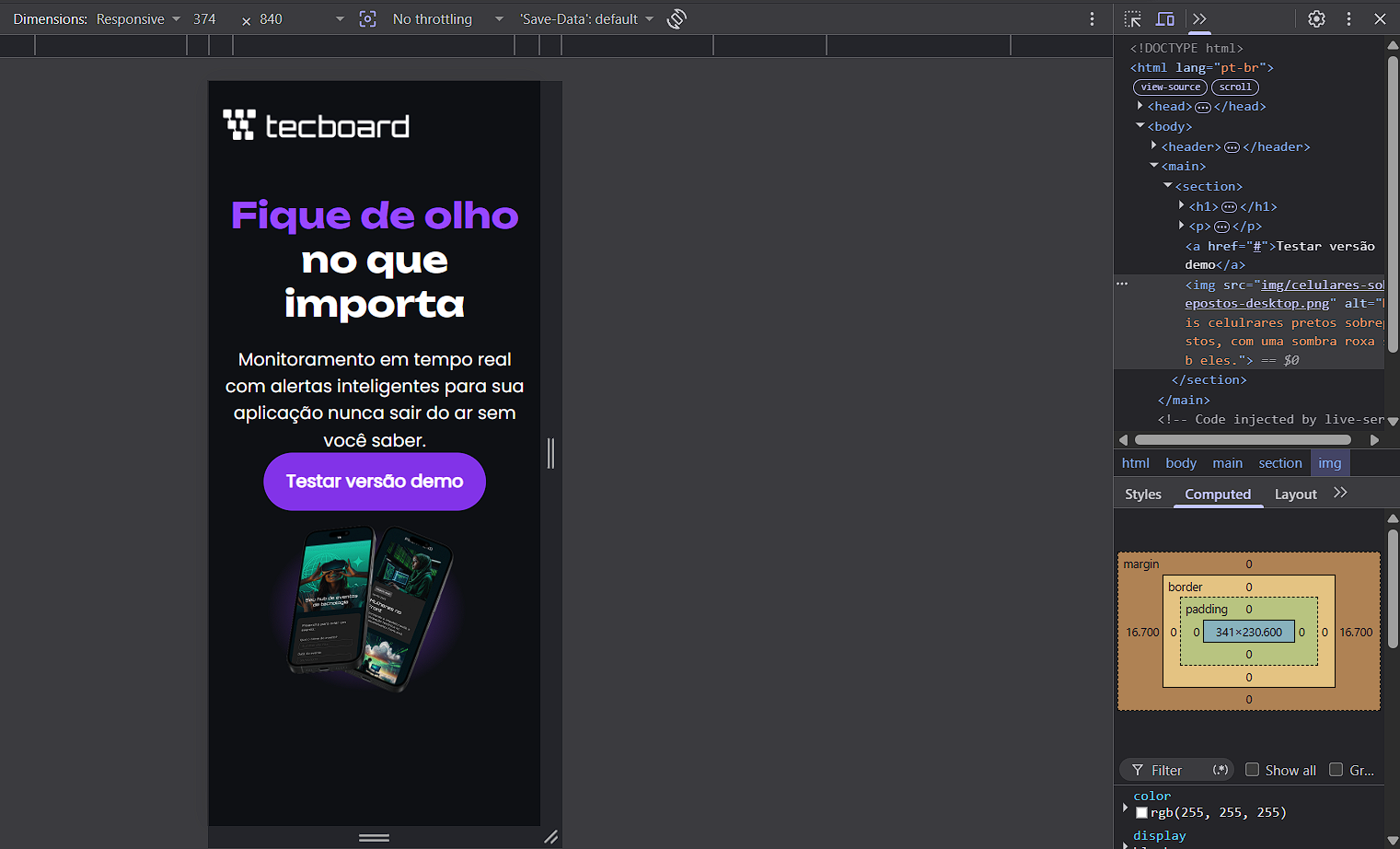1400x849 pixels.
Task: Select the anchor Testar versão demo node
Action: point(1279,255)
